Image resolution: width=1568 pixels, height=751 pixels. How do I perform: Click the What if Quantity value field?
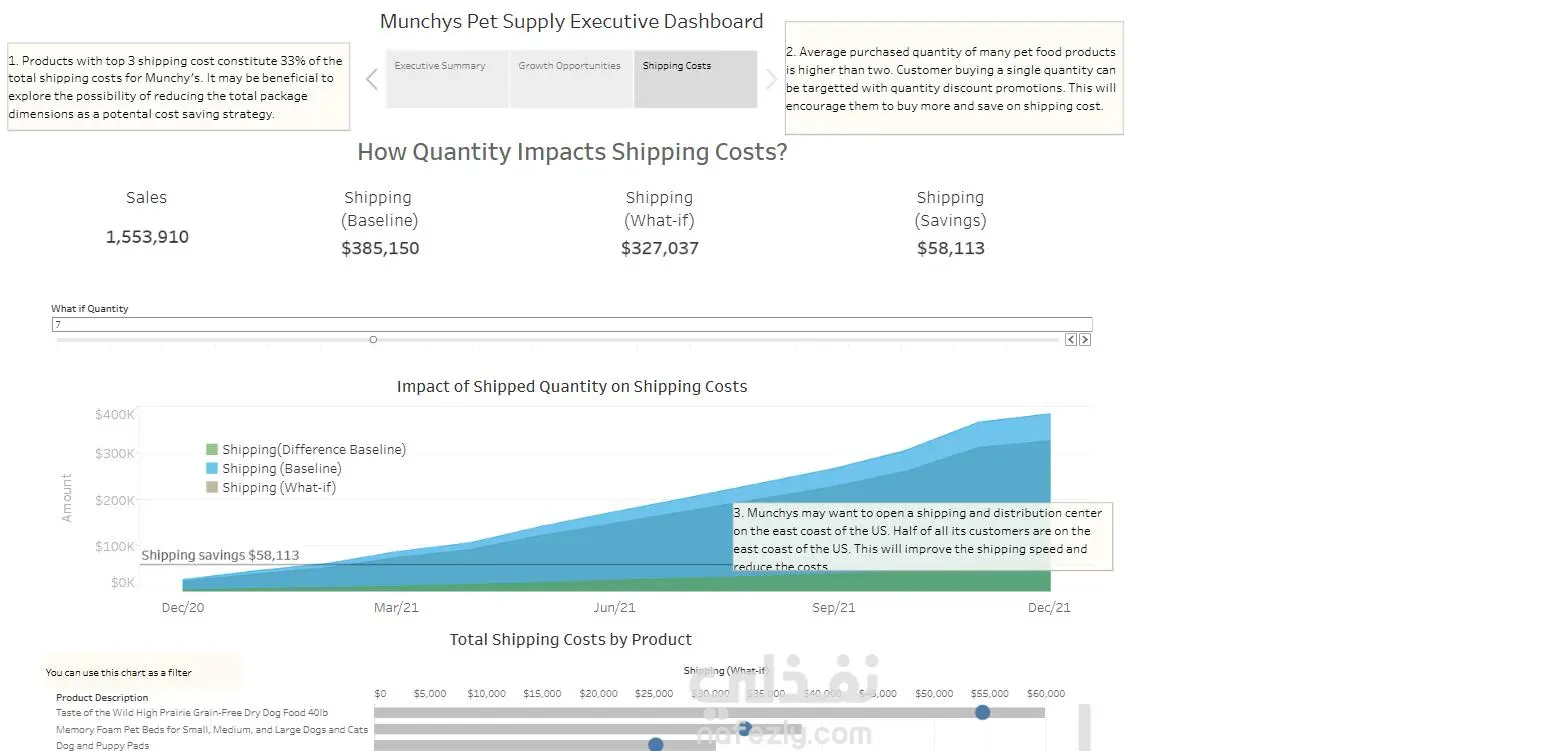(572, 324)
